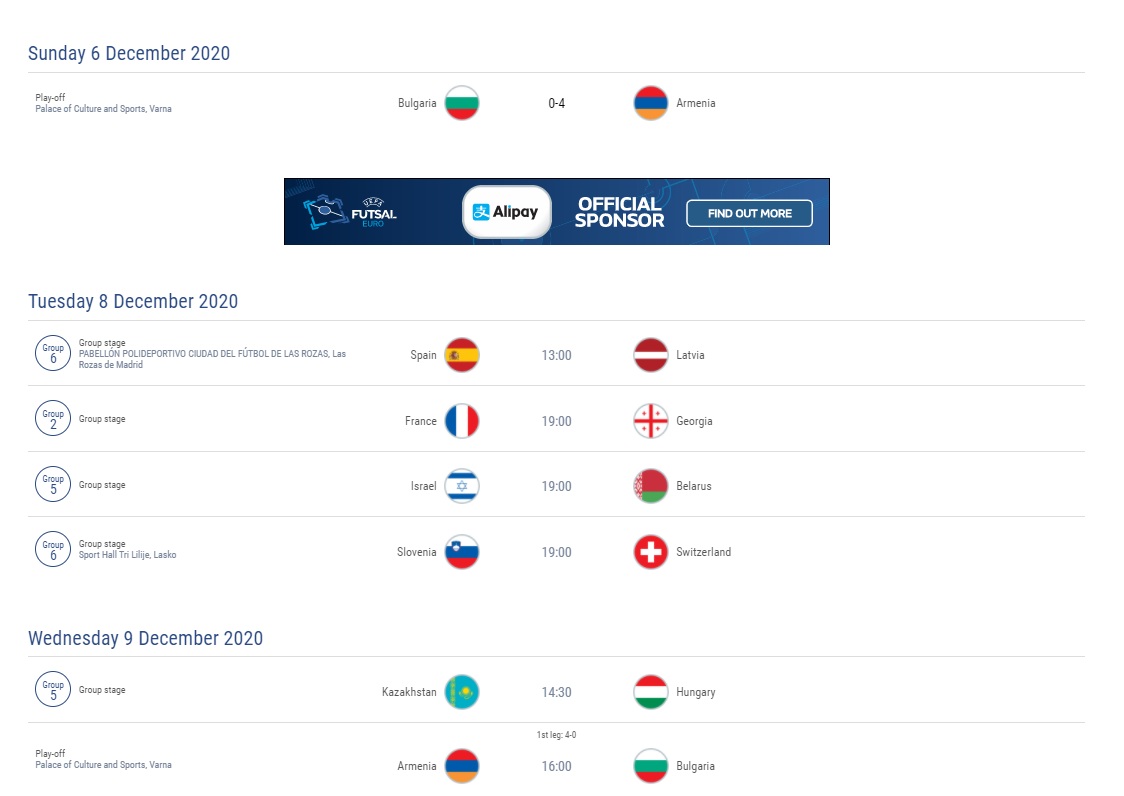Click the Switzerland flag icon

pos(651,552)
